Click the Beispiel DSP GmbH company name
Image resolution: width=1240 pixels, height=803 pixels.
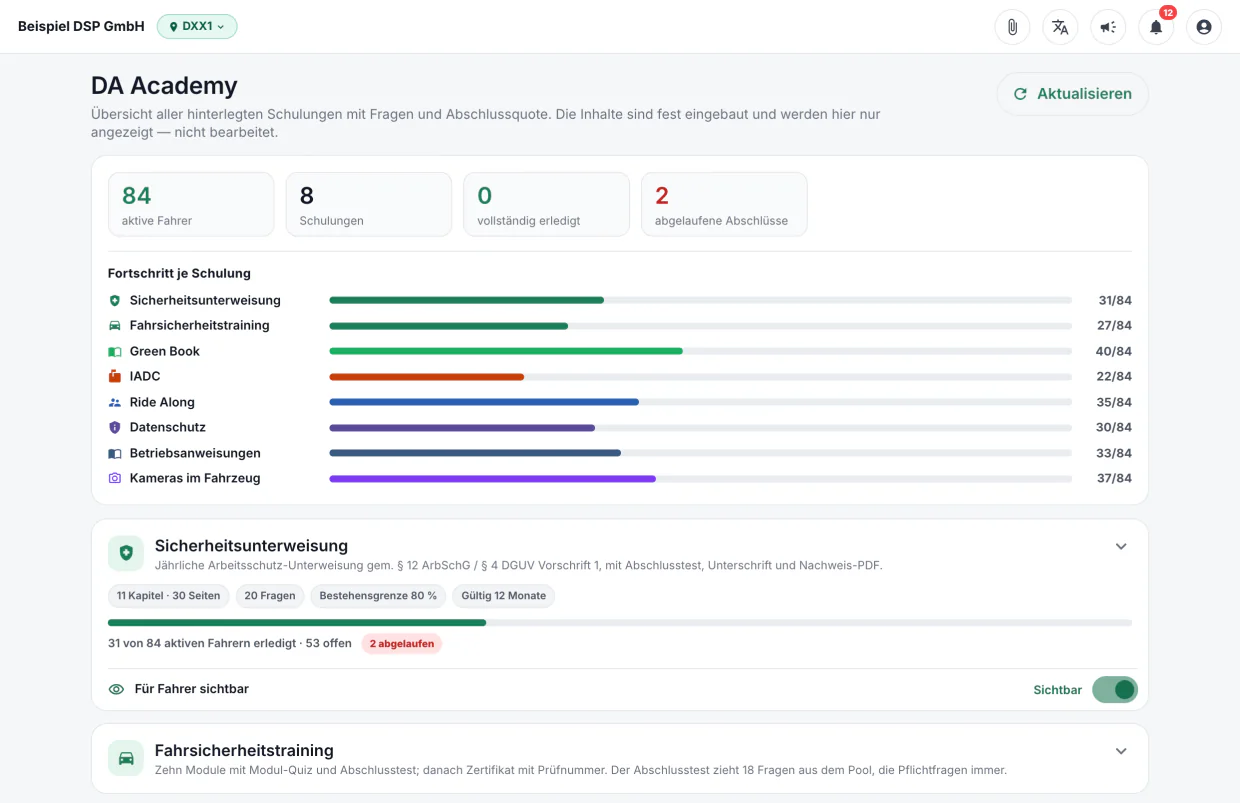[x=81, y=26]
